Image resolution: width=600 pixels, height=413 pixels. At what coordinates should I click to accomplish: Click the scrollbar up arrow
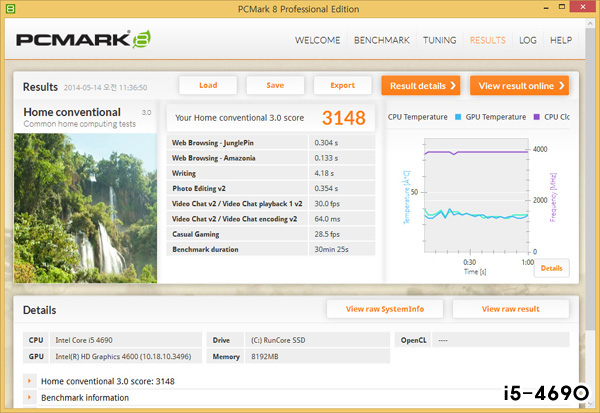(x=590, y=23)
